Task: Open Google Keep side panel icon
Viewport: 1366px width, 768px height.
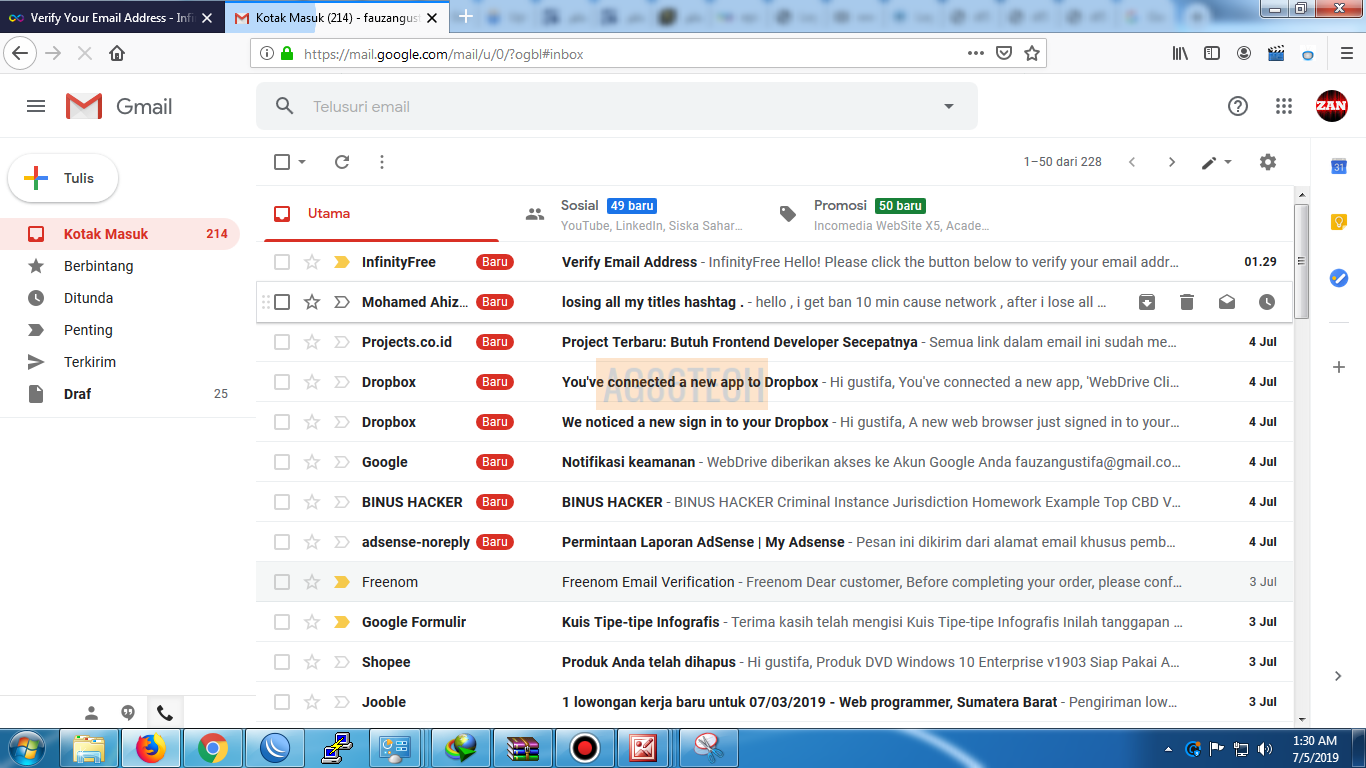Action: 1339,222
